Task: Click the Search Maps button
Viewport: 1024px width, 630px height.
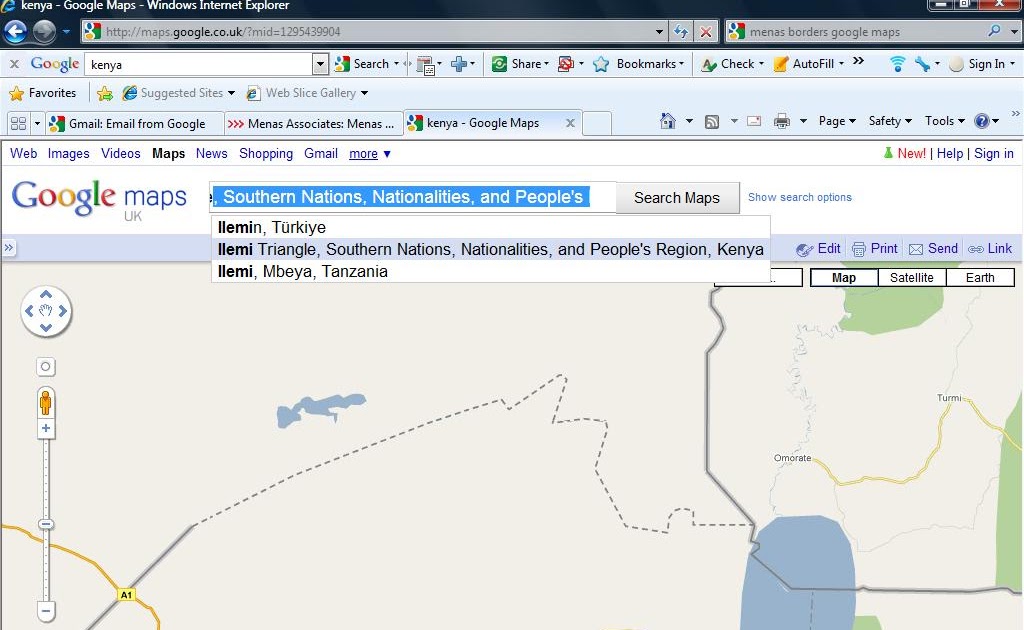Action: pyautogui.click(x=677, y=198)
